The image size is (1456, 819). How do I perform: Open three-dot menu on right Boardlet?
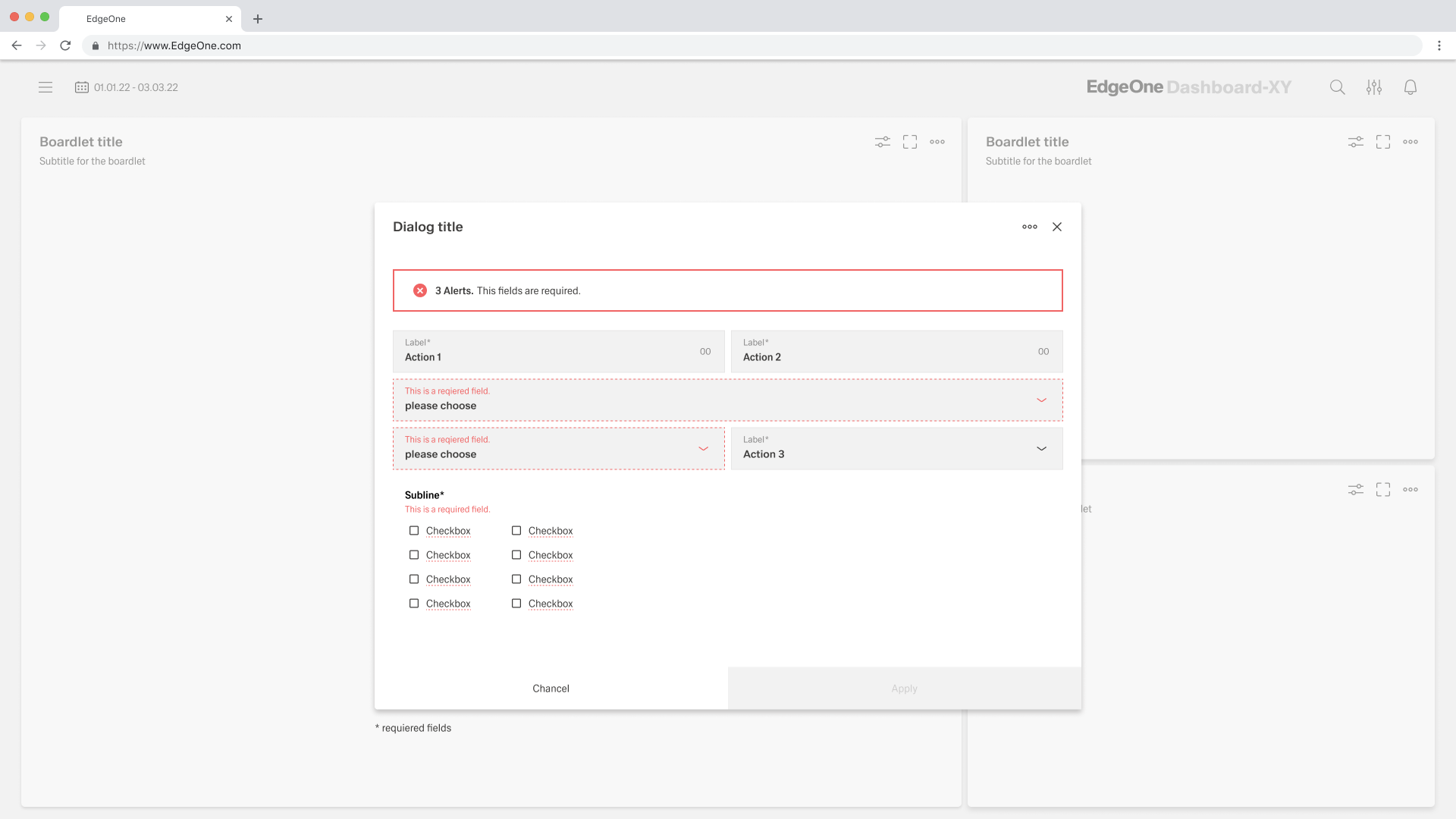coord(1410,141)
